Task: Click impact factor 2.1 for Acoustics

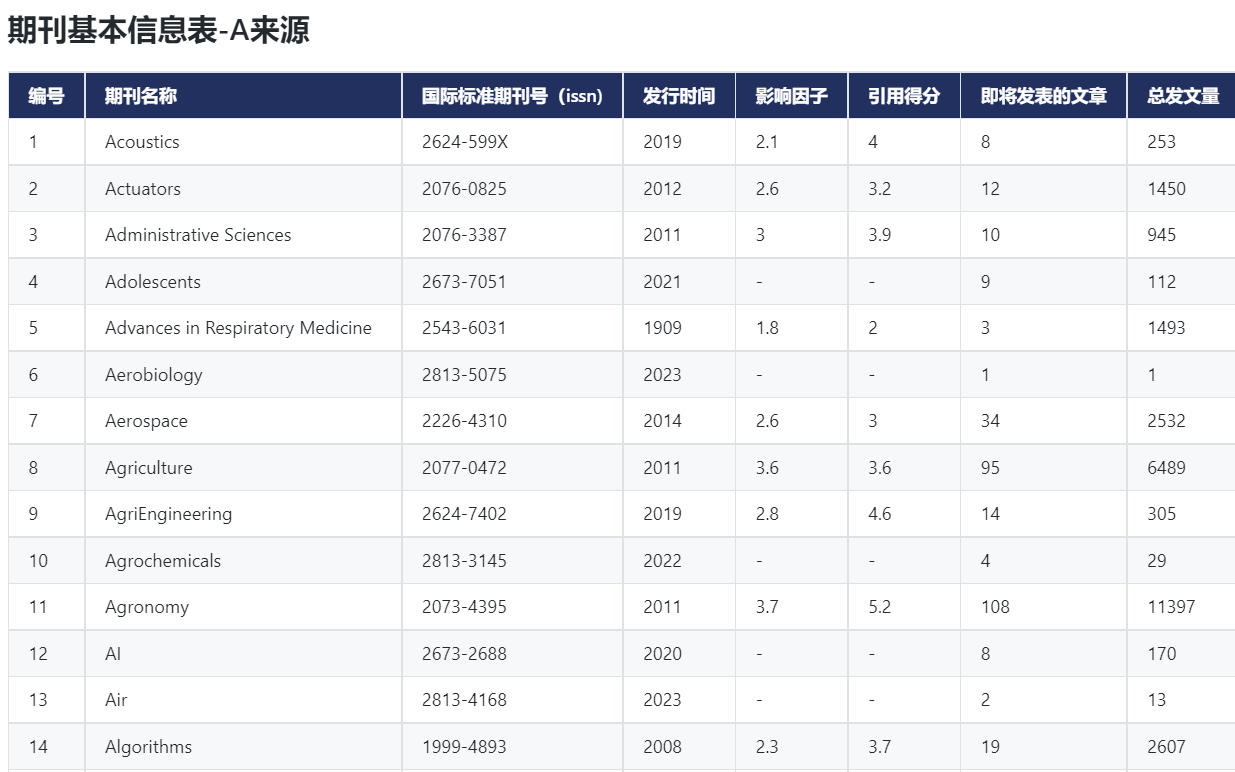Action: tap(767, 142)
